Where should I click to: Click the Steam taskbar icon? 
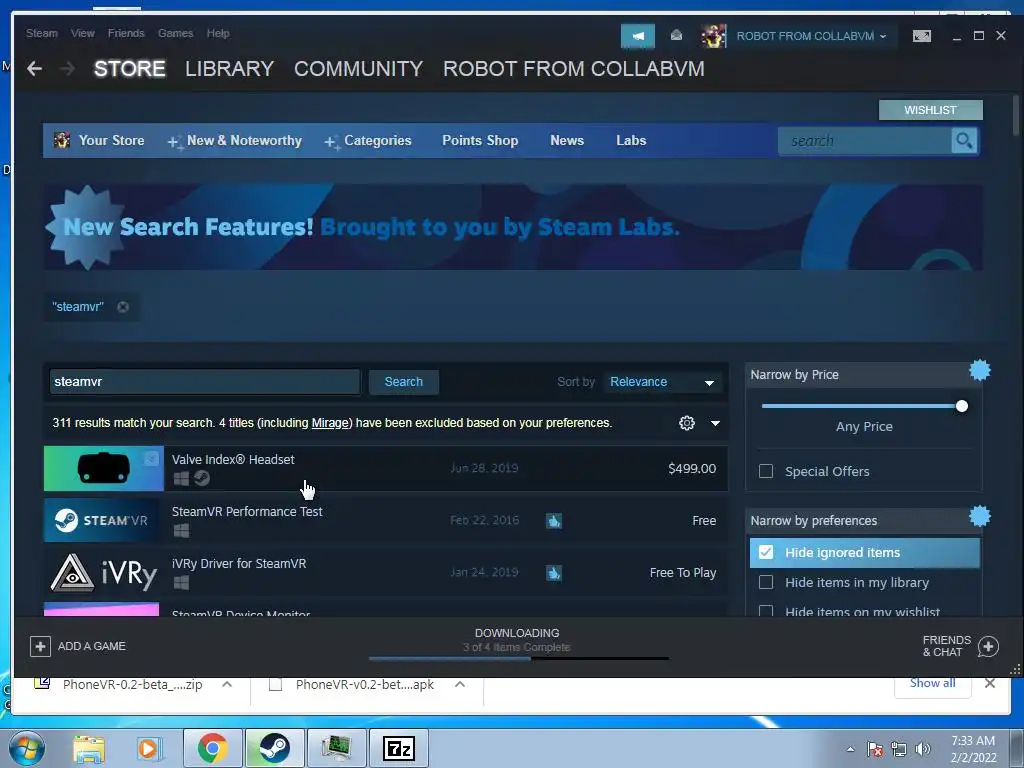(x=274, y=748)
